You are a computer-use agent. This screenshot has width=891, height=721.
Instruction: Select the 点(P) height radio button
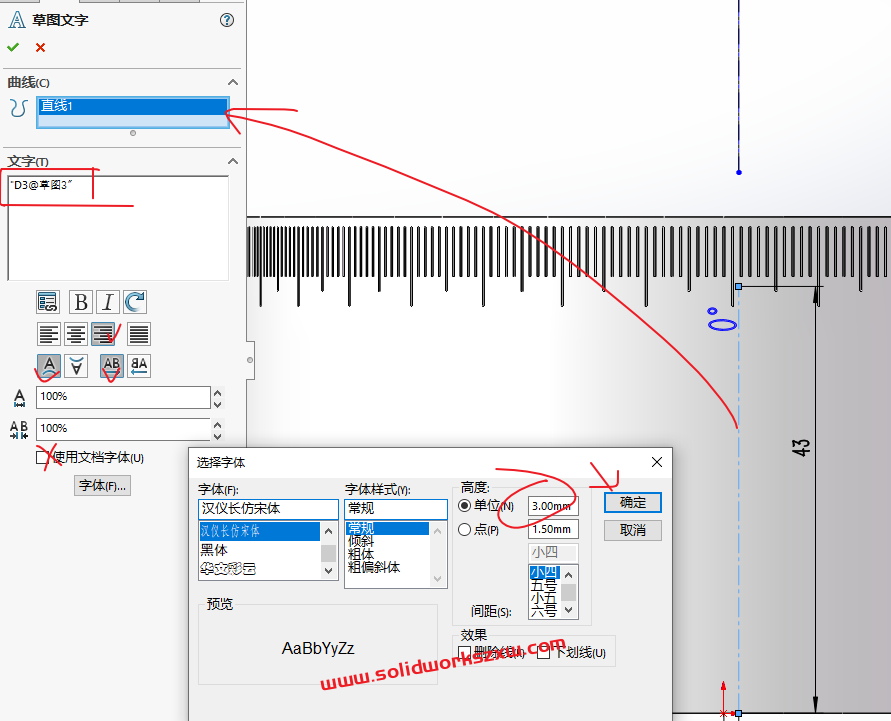click(465, 530)
